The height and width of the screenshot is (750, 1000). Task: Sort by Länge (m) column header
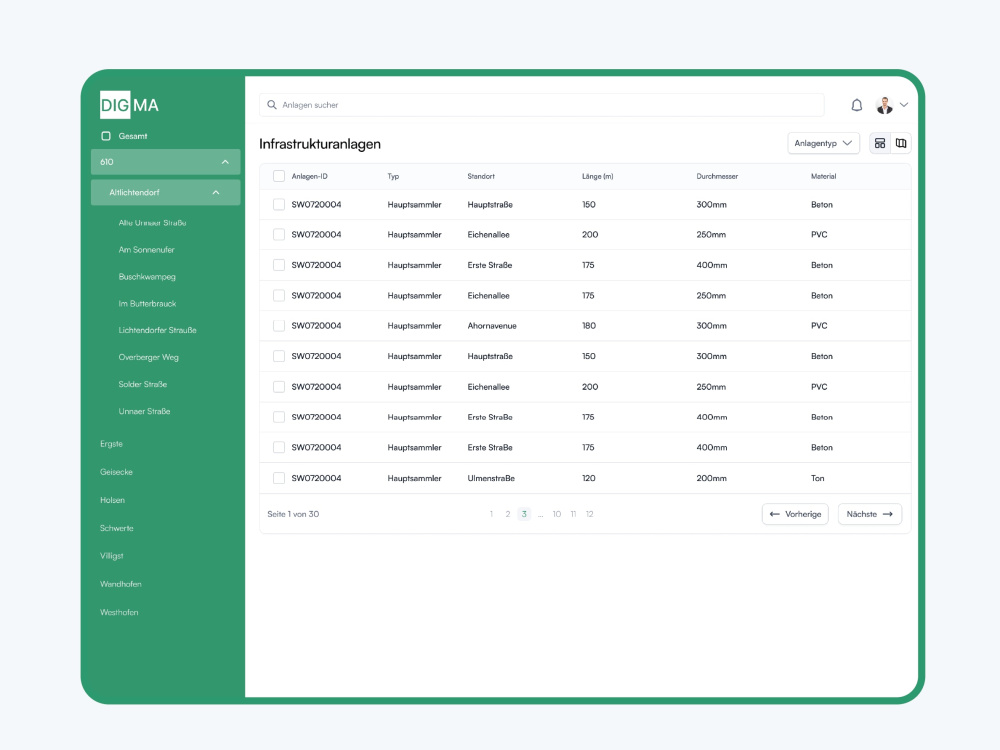598,176
